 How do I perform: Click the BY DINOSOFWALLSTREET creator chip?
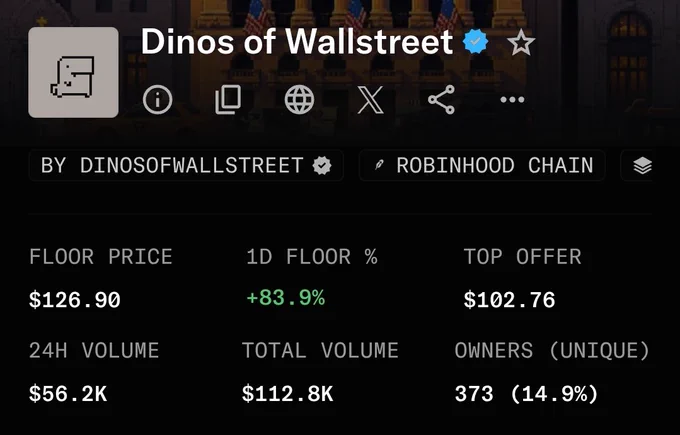[186, 165]
